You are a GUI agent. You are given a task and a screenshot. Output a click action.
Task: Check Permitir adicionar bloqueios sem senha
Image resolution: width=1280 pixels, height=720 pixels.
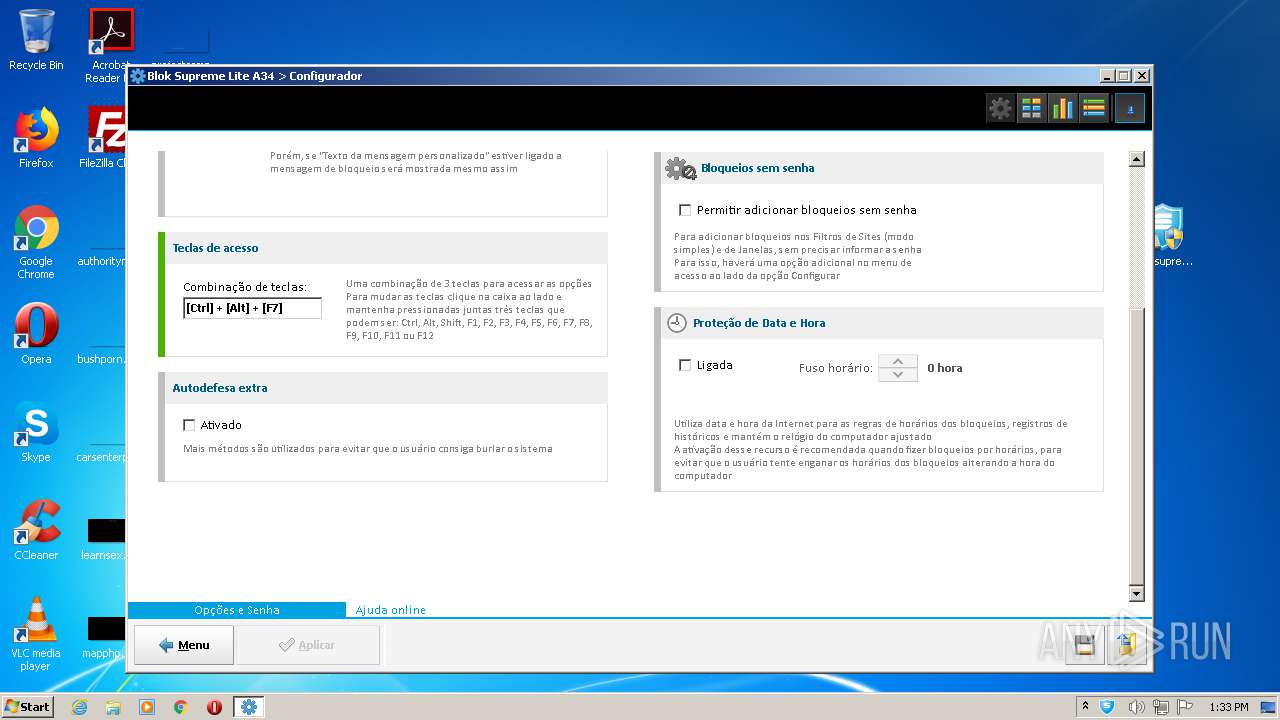(685, 210)
